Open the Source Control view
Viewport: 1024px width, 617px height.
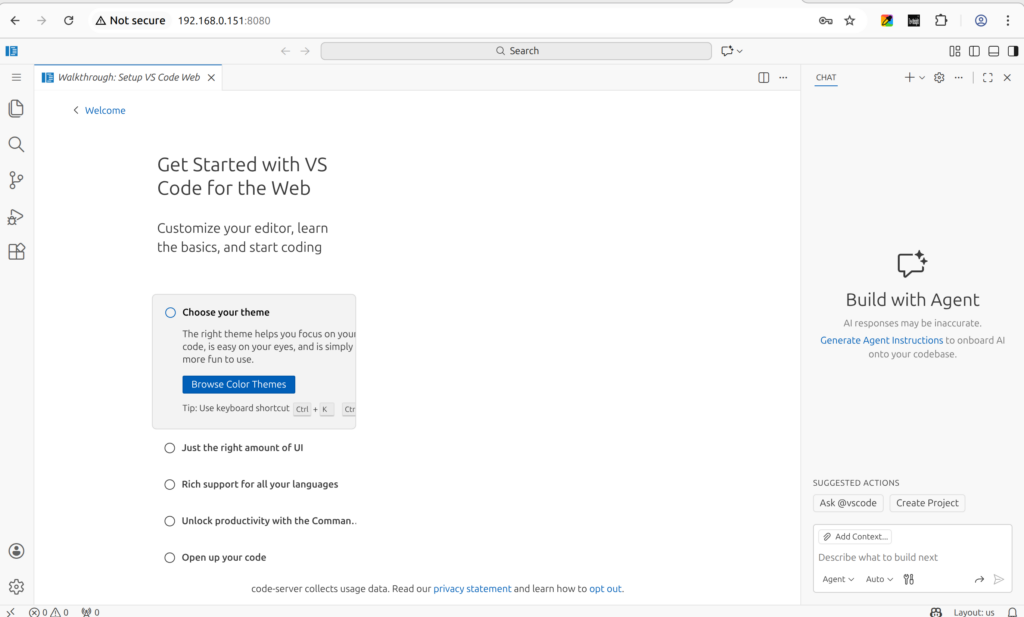click(16, 180)
